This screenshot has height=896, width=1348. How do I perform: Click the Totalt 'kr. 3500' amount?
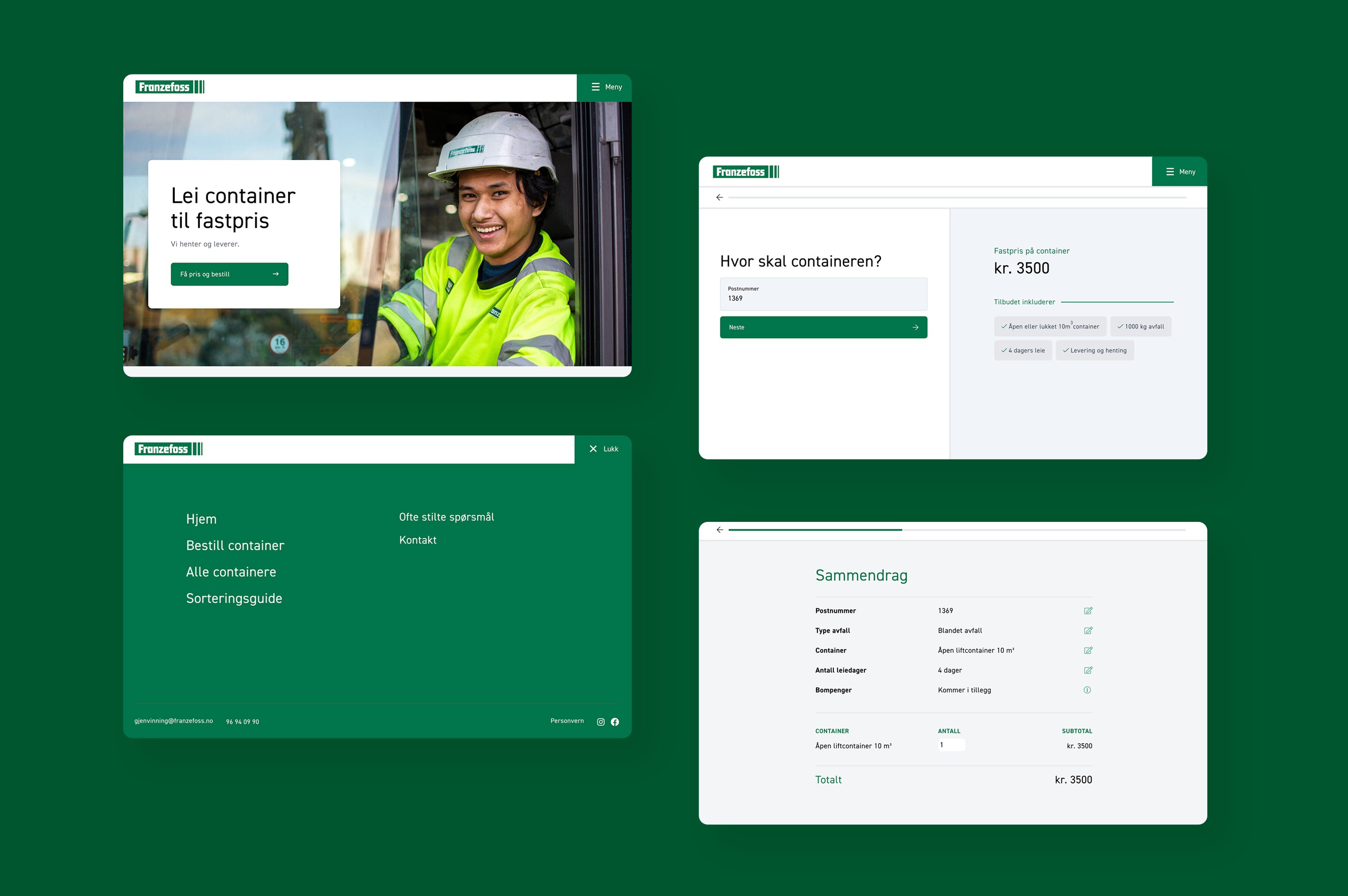[x=1073, y=780]
